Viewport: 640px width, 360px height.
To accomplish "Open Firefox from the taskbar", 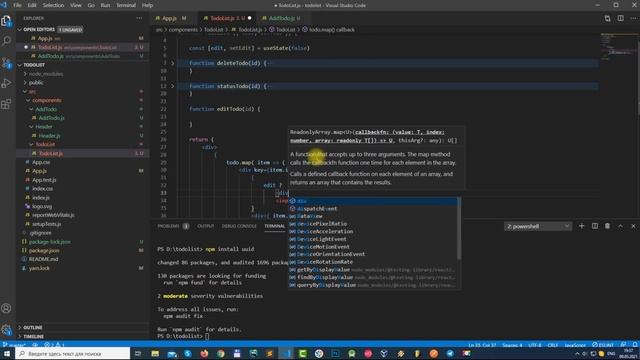I will pyautogui.click(x=204, y=353).
